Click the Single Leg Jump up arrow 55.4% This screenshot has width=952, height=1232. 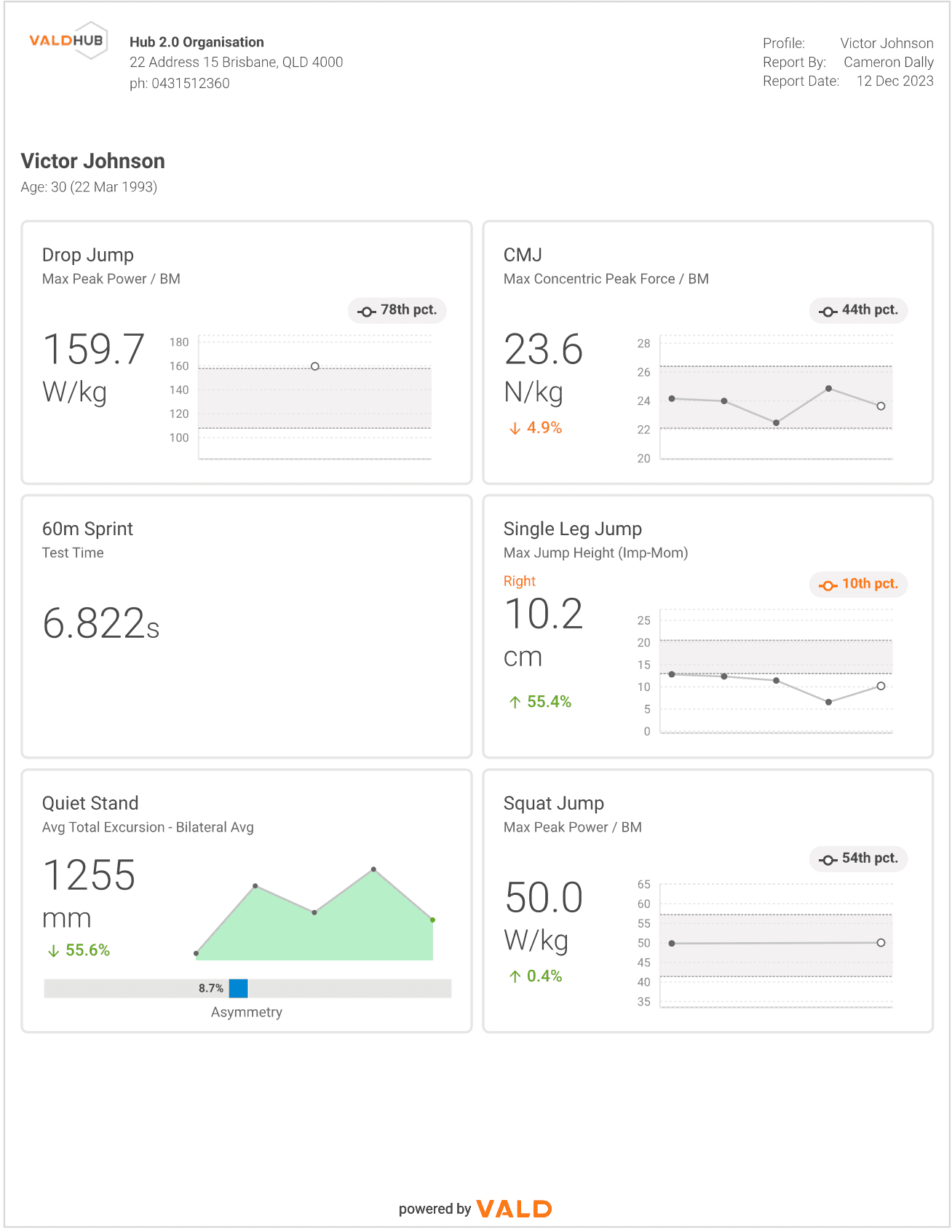pyautogui.click(x=540, y=702)
